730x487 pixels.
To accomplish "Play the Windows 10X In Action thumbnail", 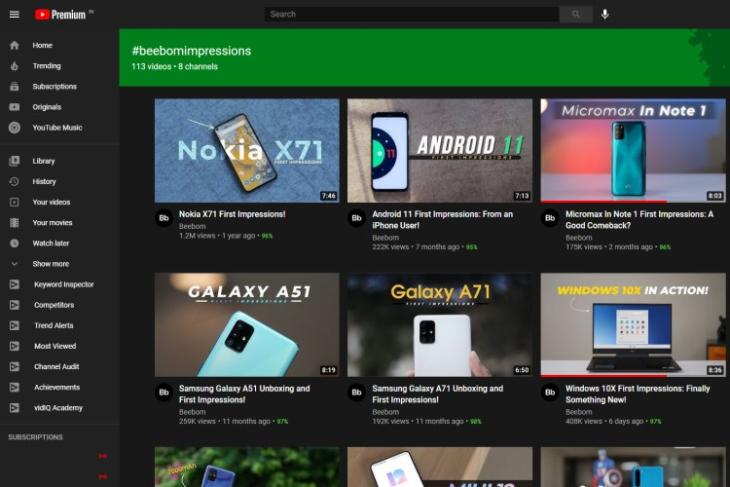I will [x=633, y=325].
